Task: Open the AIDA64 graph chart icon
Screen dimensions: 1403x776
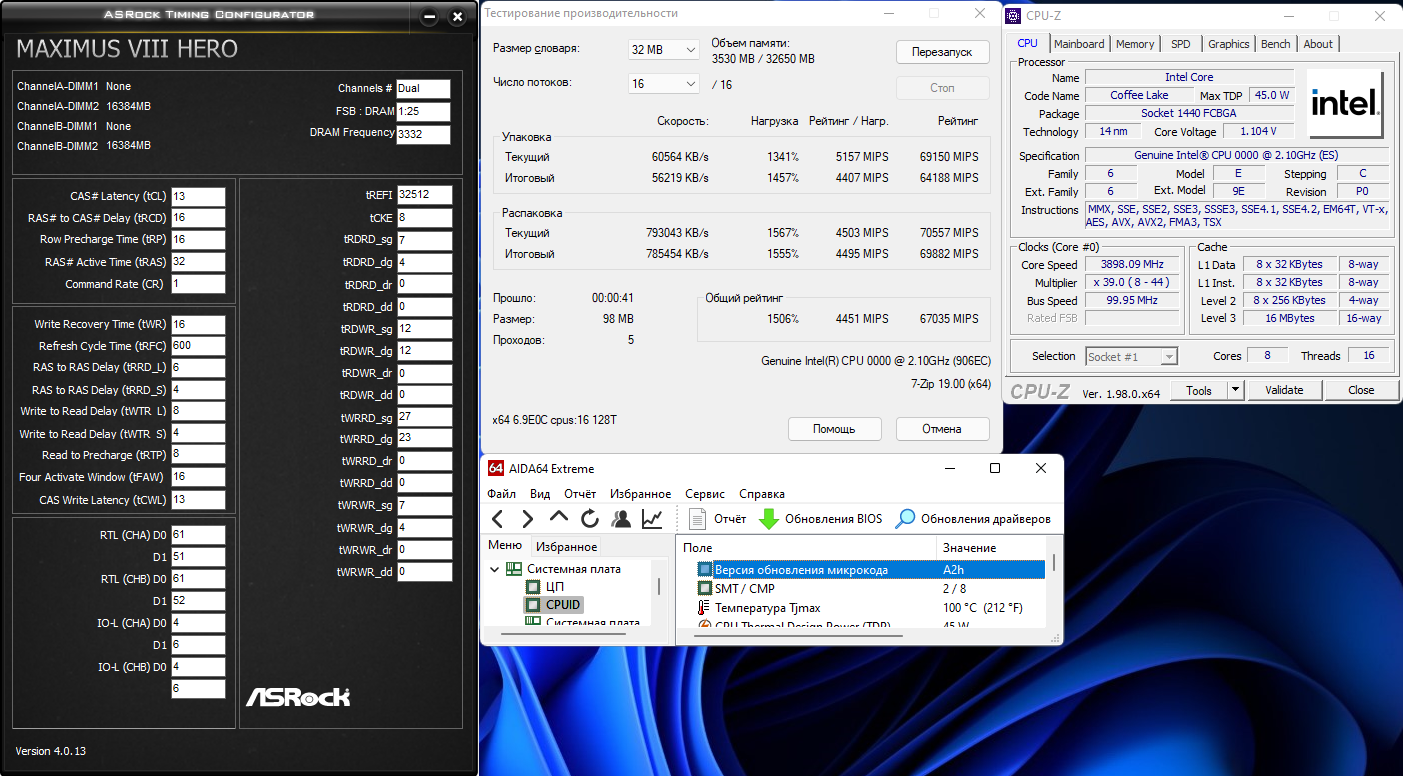Action: [652, 519]
